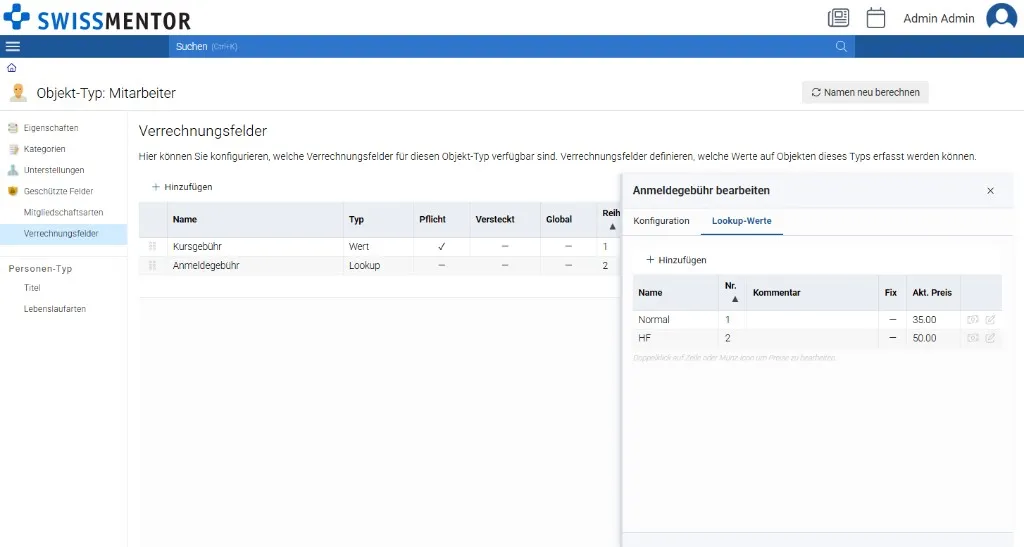Click Namen neu berechnen button
The width and height of the screenshot is (1024, 547).
865,92
